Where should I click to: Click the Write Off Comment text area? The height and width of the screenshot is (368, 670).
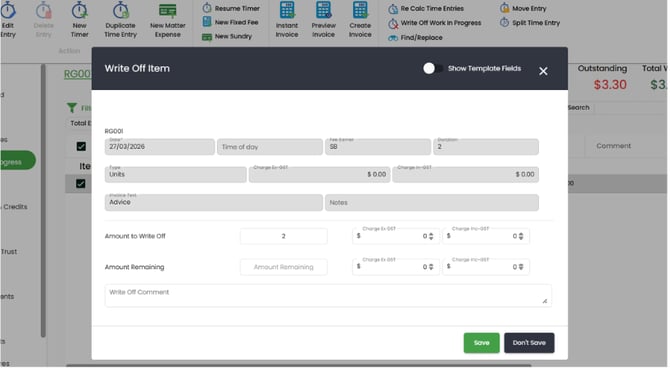coord(328,296)
